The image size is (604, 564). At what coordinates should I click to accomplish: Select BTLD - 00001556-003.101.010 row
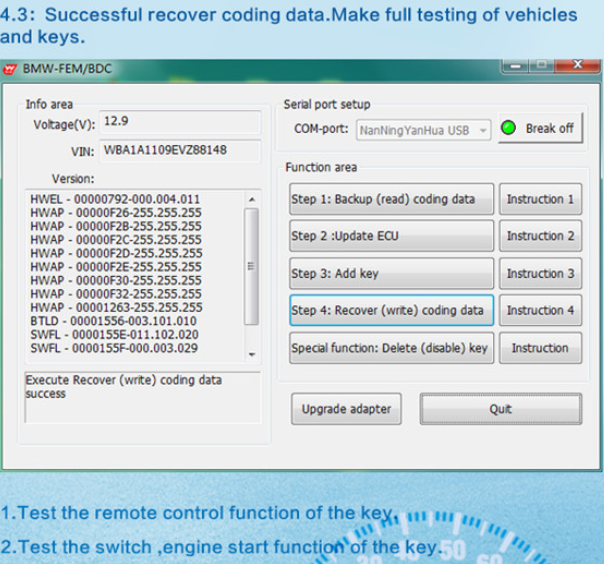click(114, 321)
